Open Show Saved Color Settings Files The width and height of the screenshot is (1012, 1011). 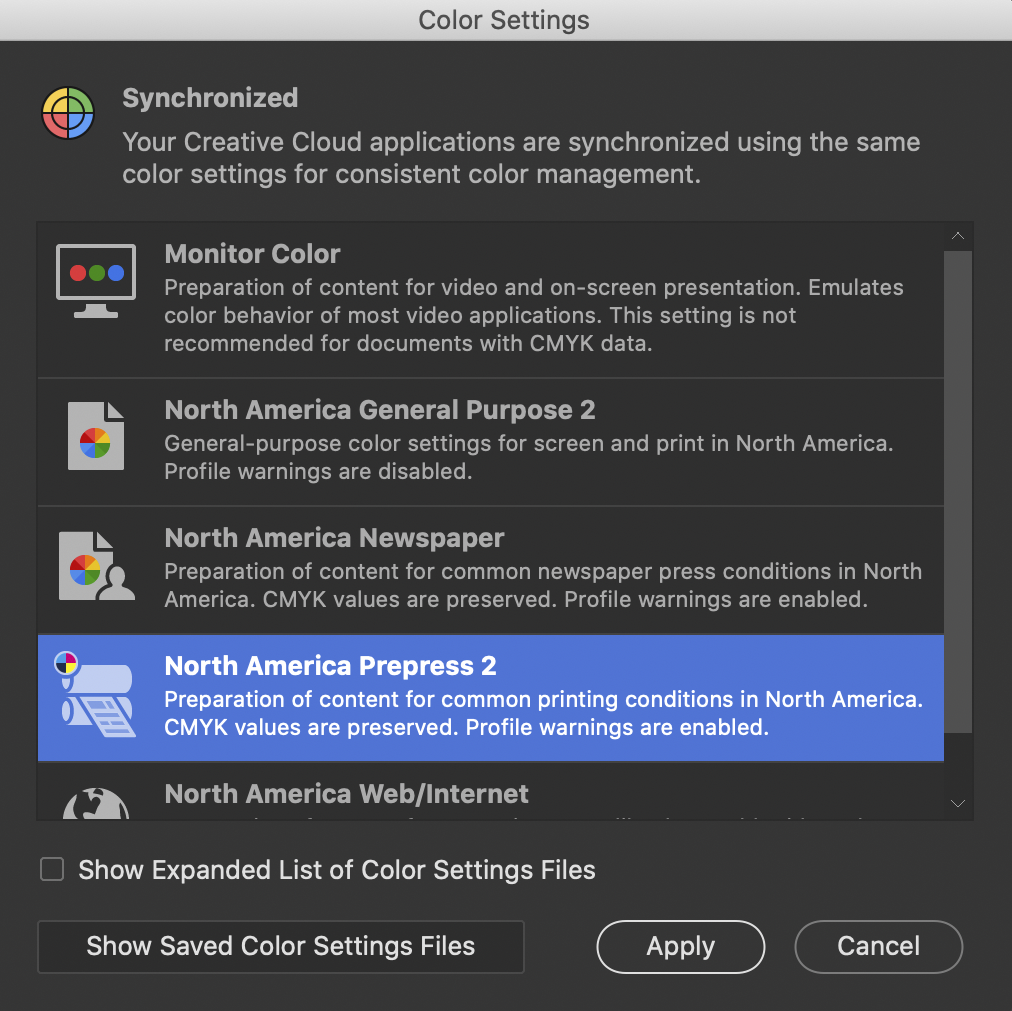pos(281,946)
